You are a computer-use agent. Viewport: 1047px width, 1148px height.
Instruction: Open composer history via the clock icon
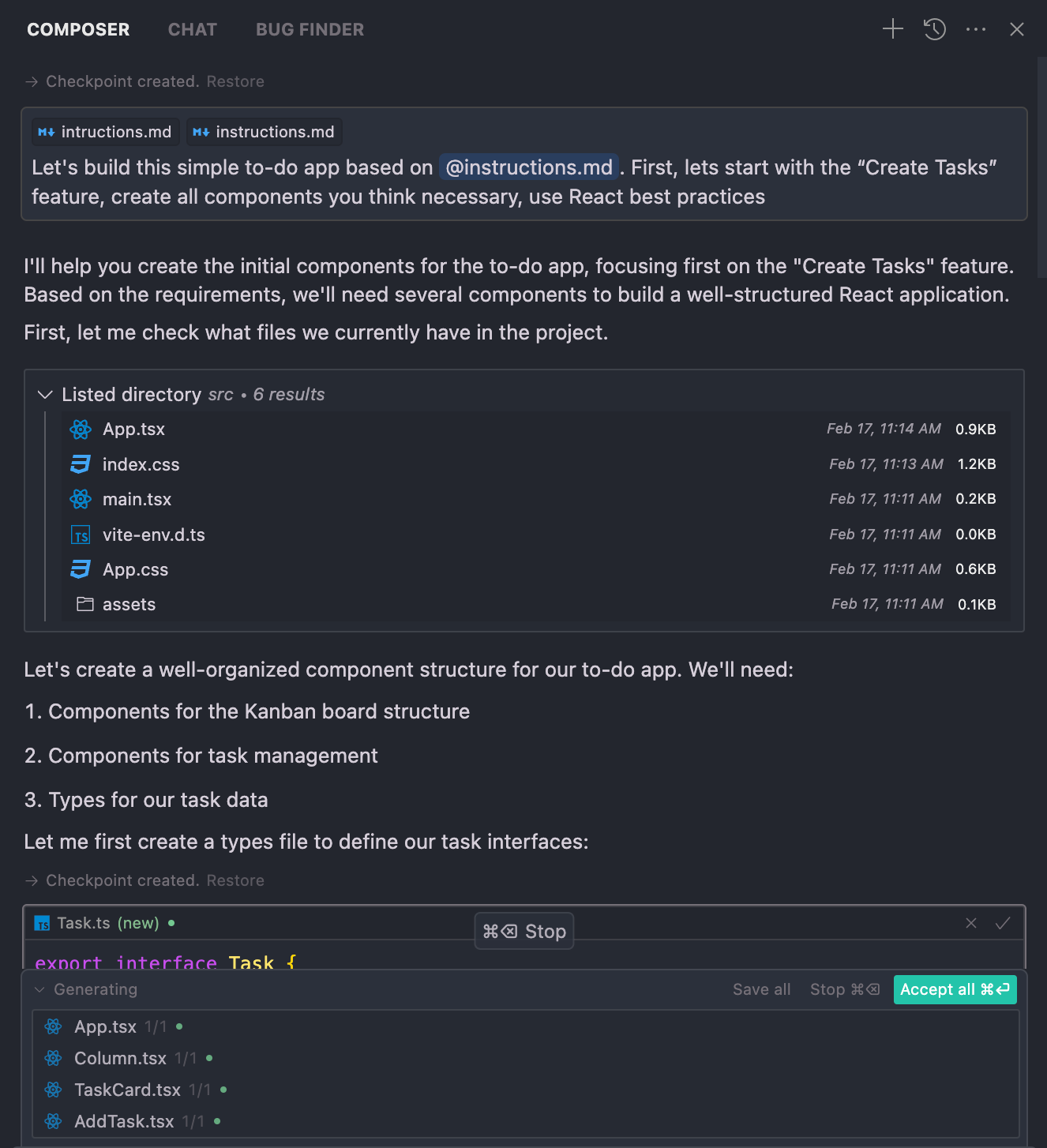click(x=934, y=28)
